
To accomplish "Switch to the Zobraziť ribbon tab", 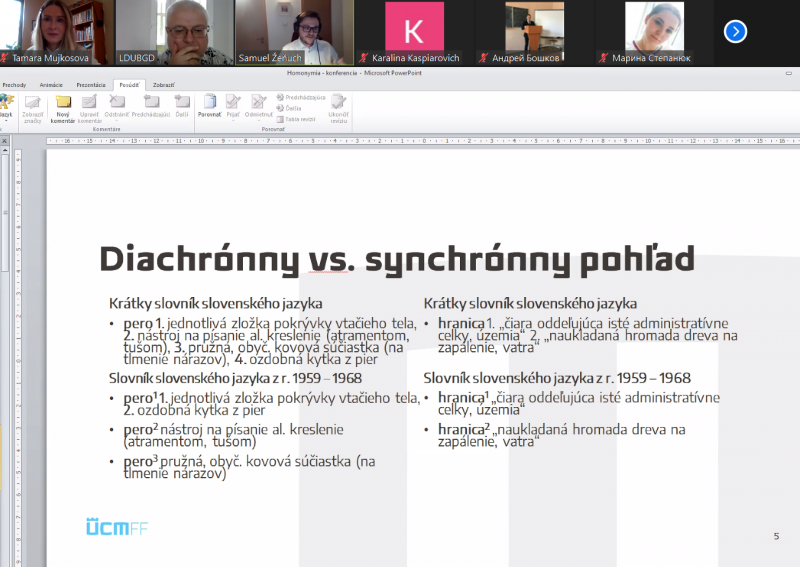I will tap(163, 85).
